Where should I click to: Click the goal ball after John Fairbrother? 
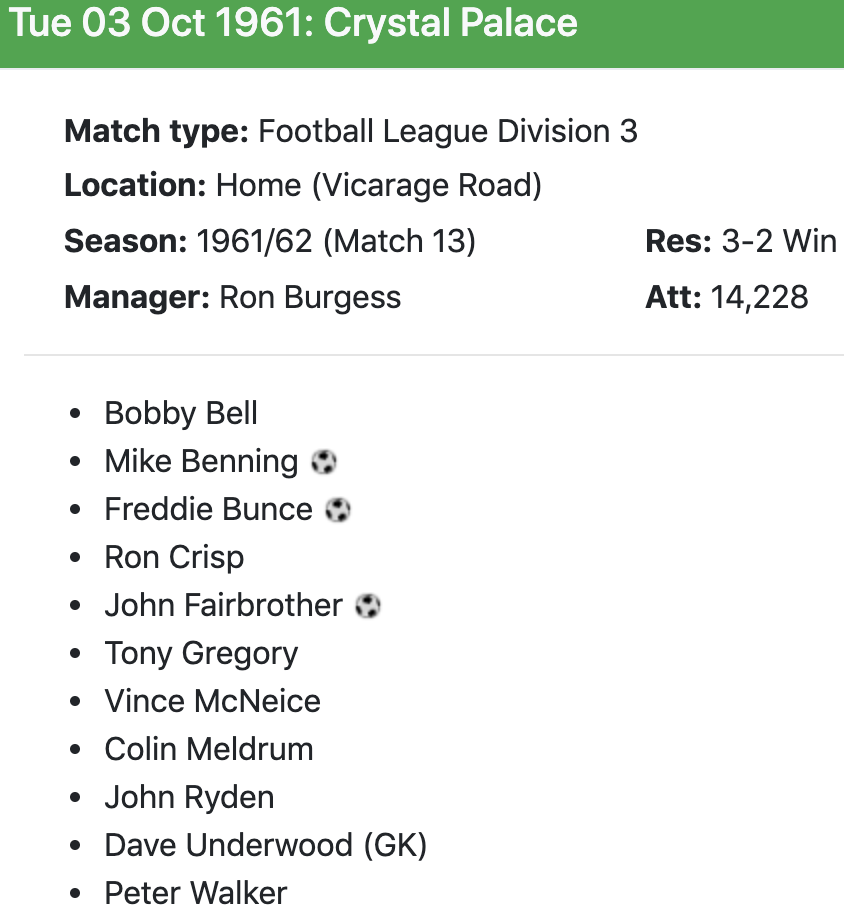(x=369, y=606)
